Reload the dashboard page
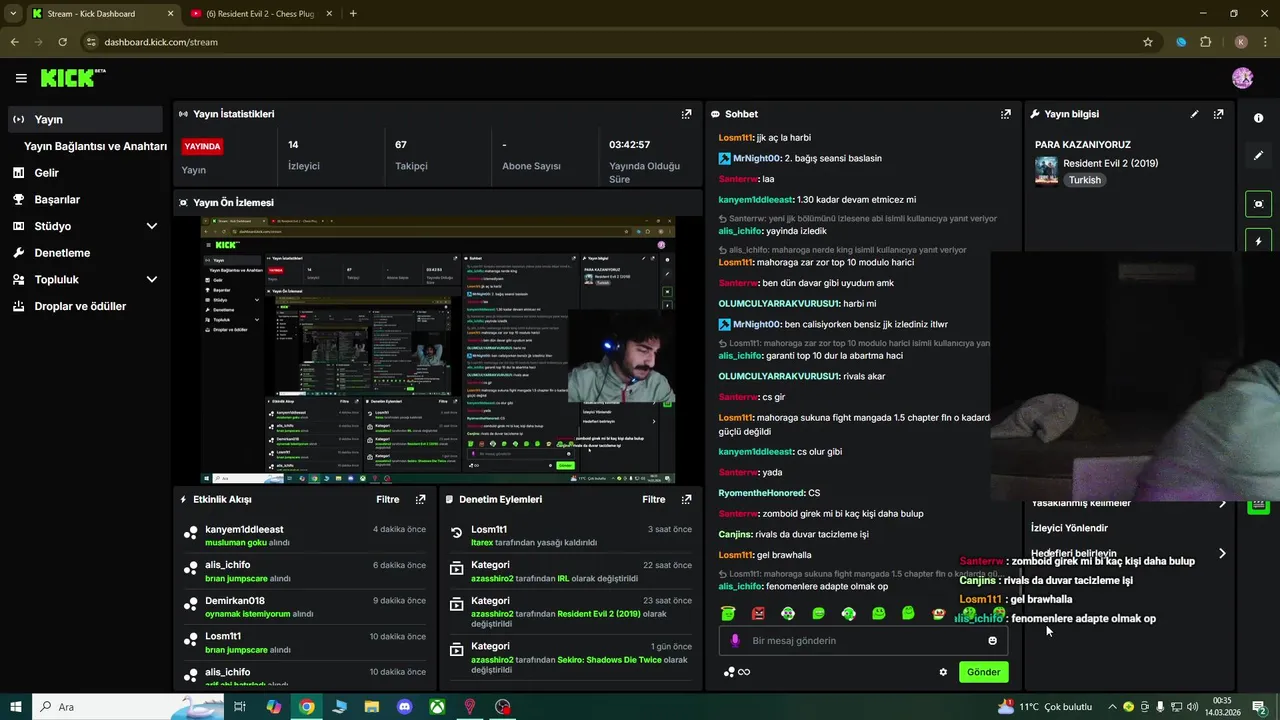Image resolution: width=1280 pixels, height=720 pixels. 62,42
